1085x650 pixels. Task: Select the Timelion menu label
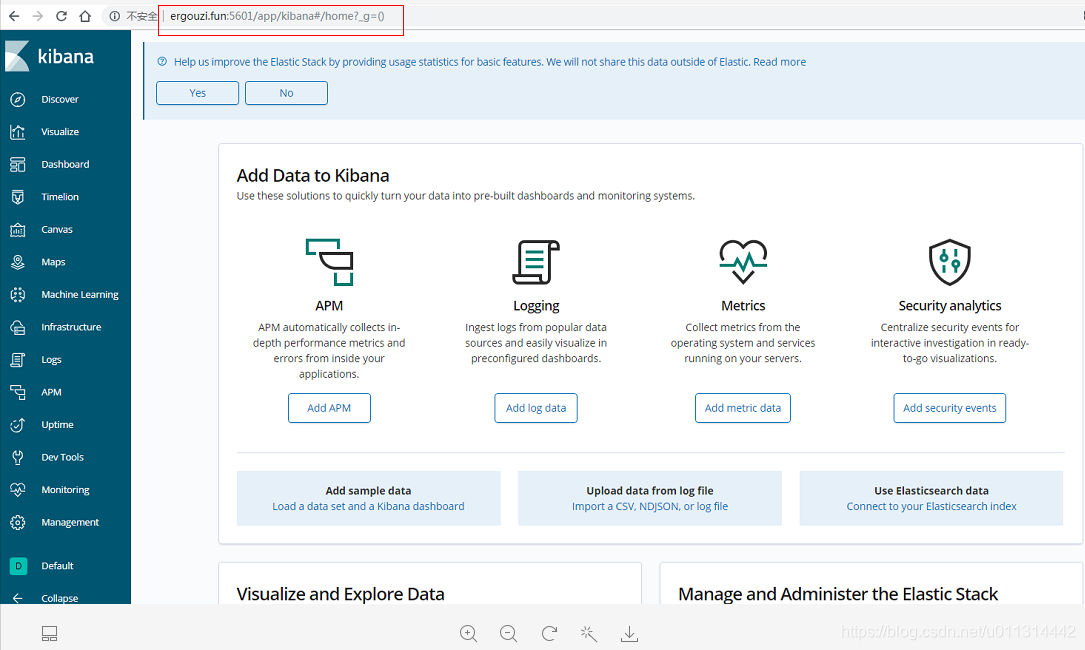[x=60, y=197]
